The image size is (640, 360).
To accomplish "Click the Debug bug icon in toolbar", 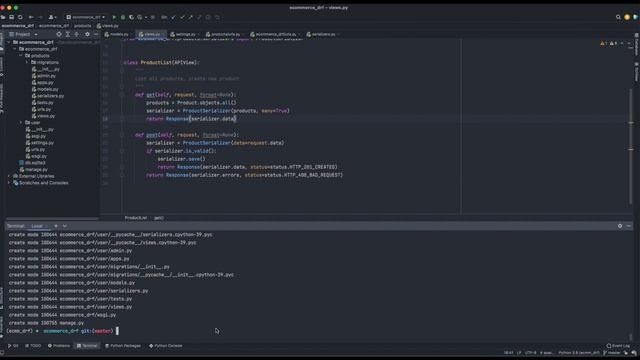I will click(x=123, y=17).
